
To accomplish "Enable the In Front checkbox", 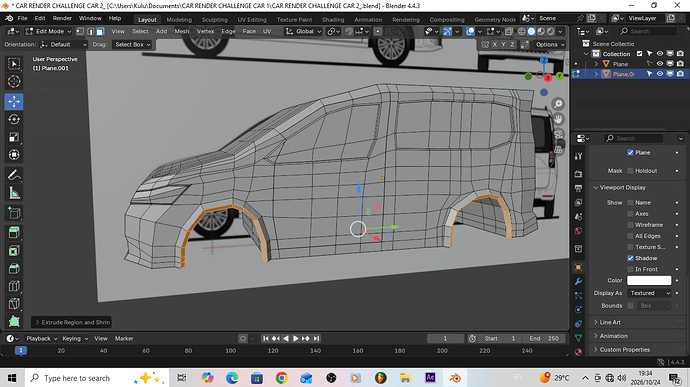I will (x=630, y=269).
